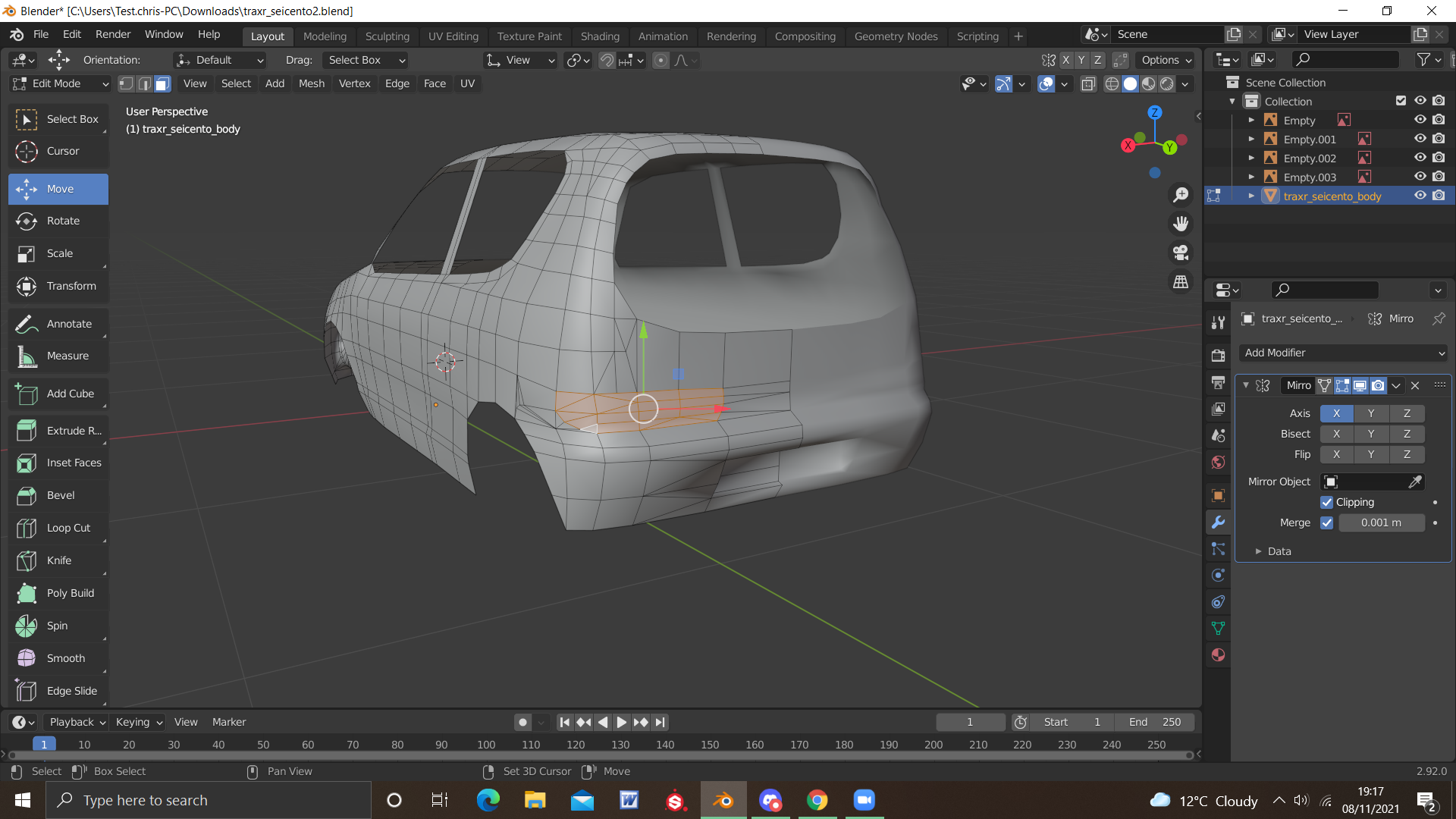This screenshot has width=1456, height=819.
Task: Select the Spin tool
Action: click(58, 626)
